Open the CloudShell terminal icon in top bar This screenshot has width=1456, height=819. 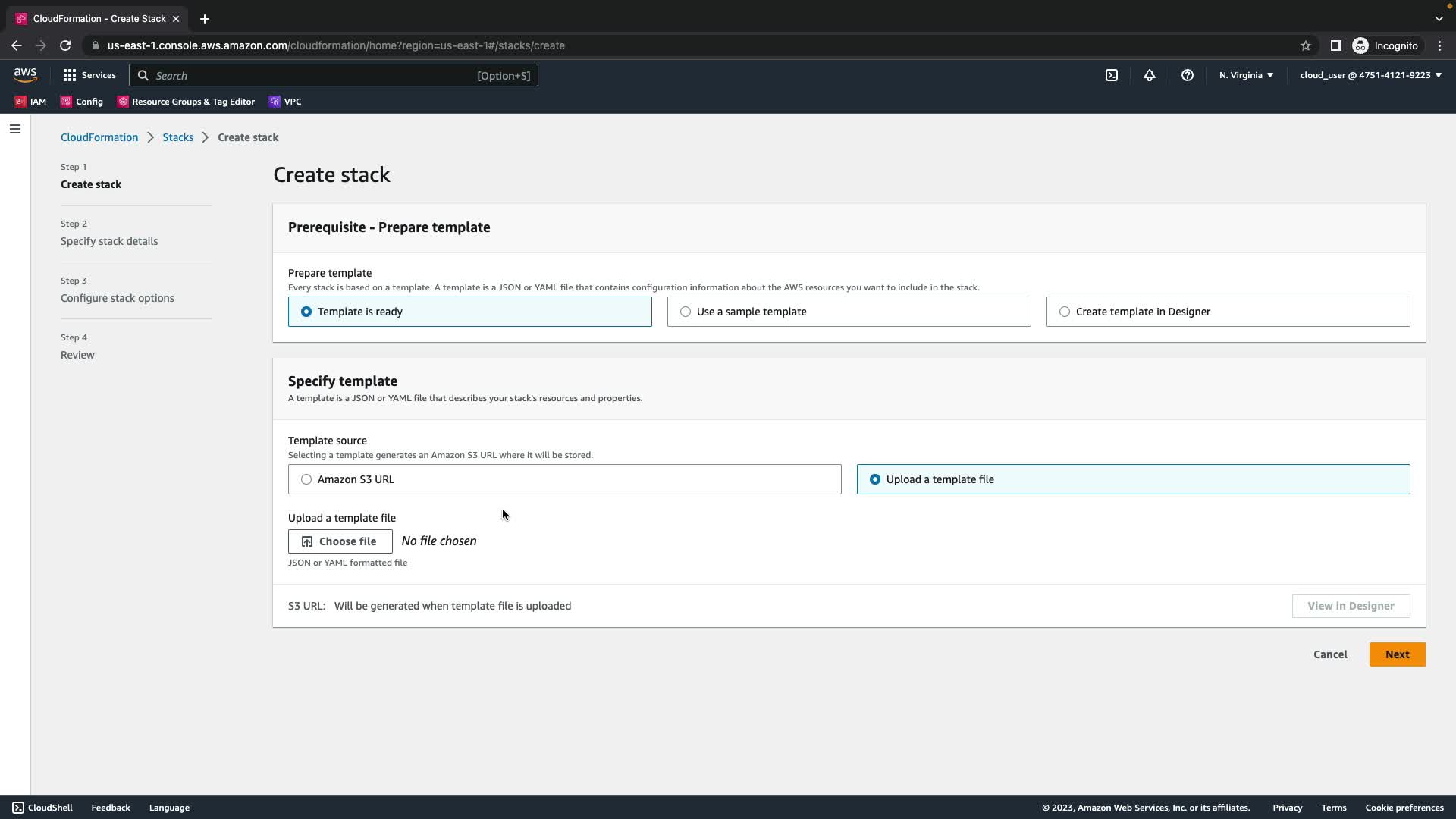pyautogui.click(x=1111, y=75)
